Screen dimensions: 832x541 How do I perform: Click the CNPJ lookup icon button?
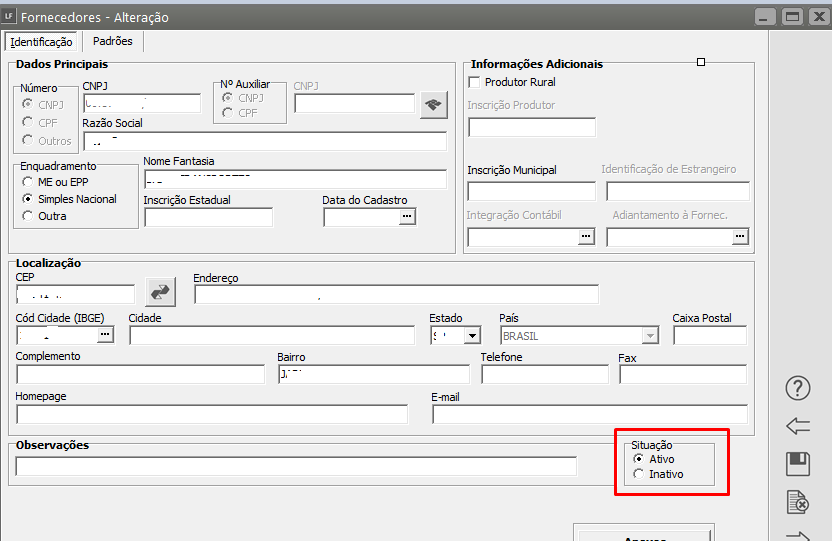[433, 105]
